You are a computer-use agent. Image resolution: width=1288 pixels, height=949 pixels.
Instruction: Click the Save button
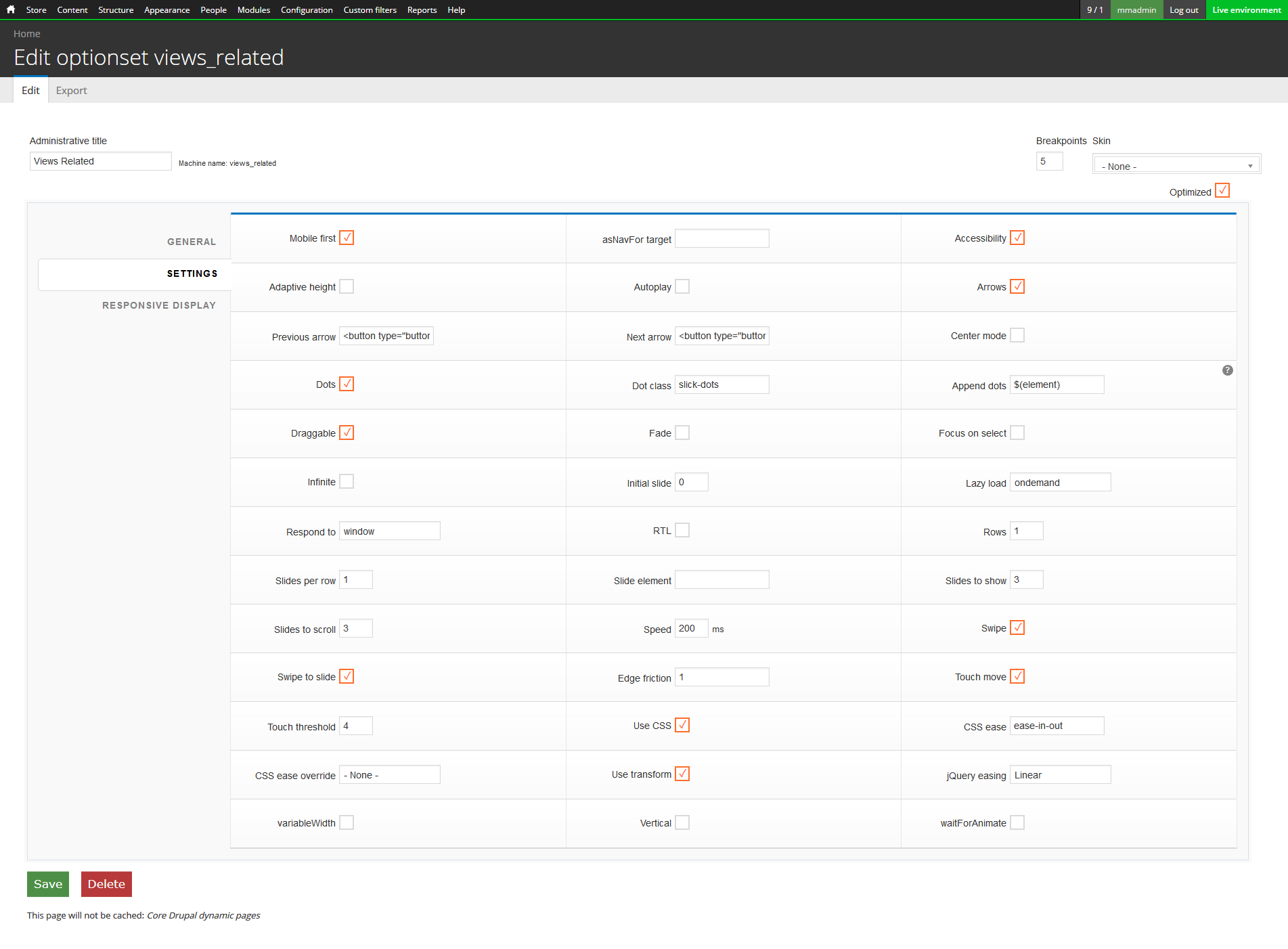pos(48,884)
